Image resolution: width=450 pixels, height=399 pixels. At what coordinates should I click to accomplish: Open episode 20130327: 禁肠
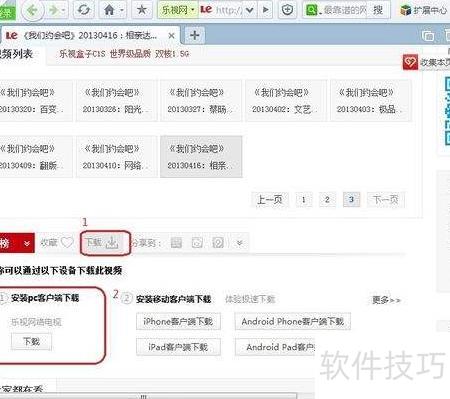pyautogui.click(x=201, y=100)
